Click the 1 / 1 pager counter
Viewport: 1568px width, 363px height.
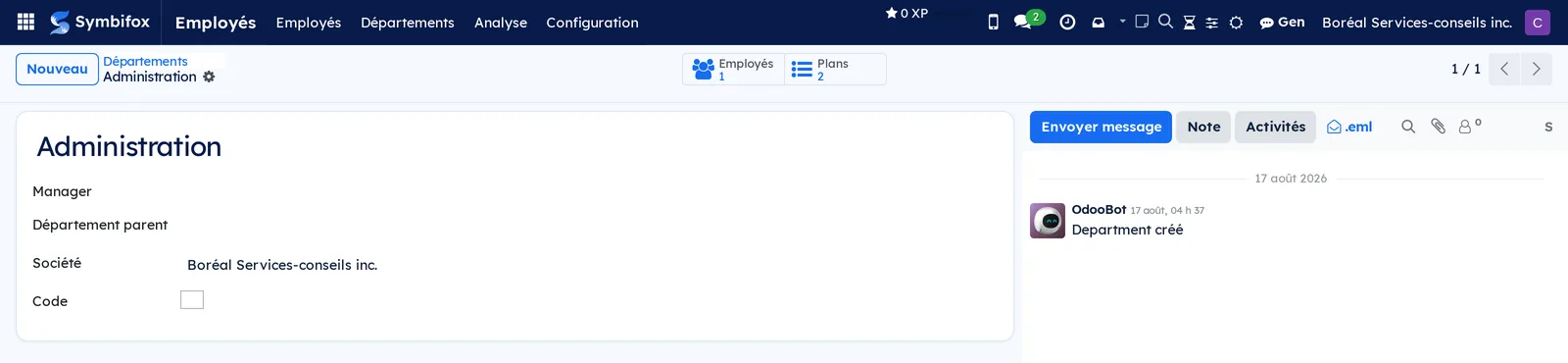[1466, 69]
